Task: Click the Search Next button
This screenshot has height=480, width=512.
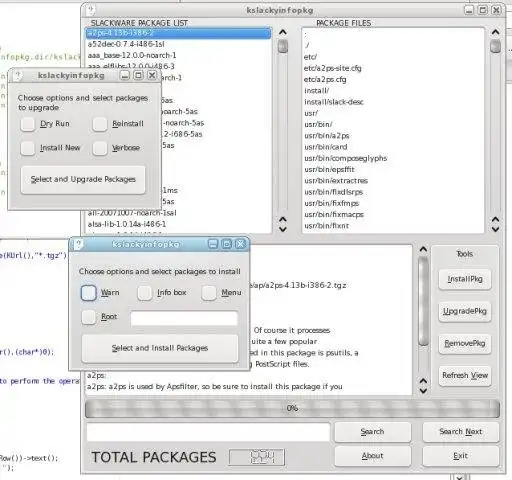Action: [x=461, y=432]
